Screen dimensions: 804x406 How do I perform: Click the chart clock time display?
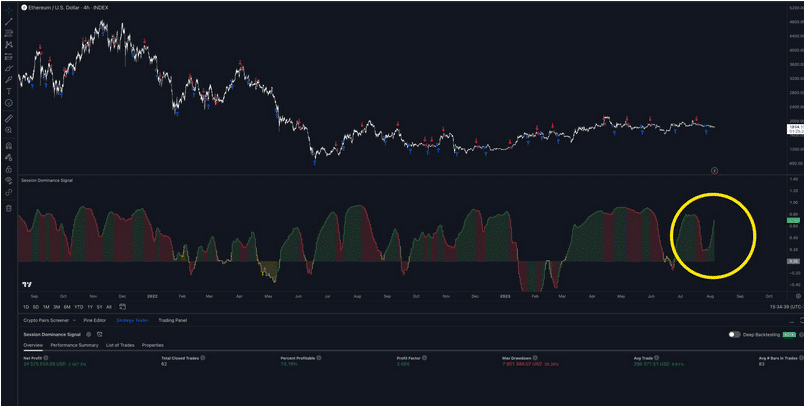[x=786, y=307]
